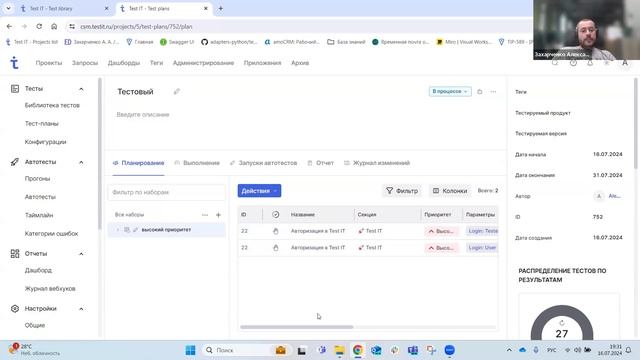The width and height of the screenshot is (640, 360).
Task: Open Журнал вебхуков in the sidebar
Action: [50, 289]
